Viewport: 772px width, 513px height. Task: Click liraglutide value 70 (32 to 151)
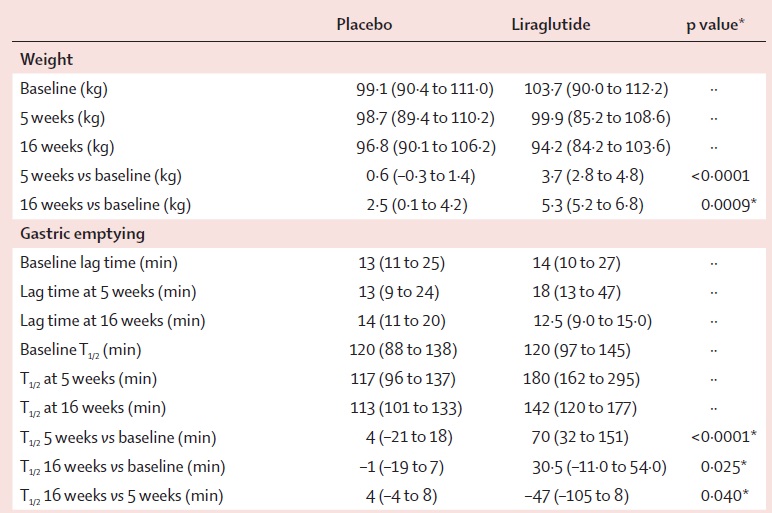[x=580, y=437]
